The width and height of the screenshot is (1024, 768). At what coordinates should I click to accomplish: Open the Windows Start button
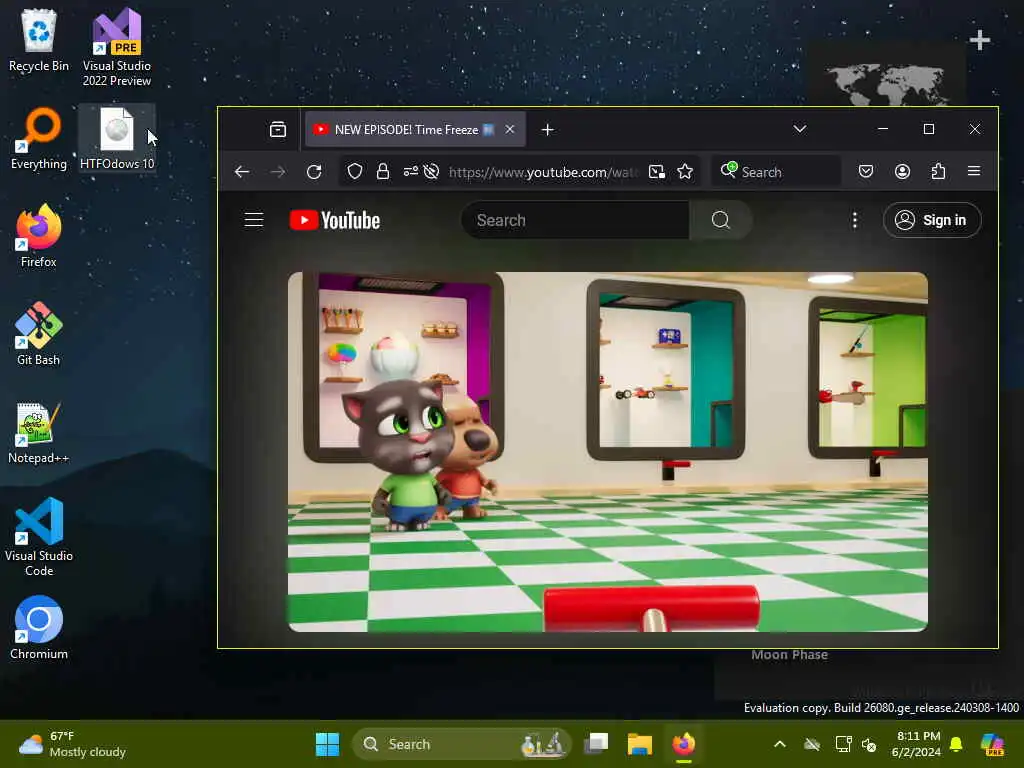click(327, 744)
